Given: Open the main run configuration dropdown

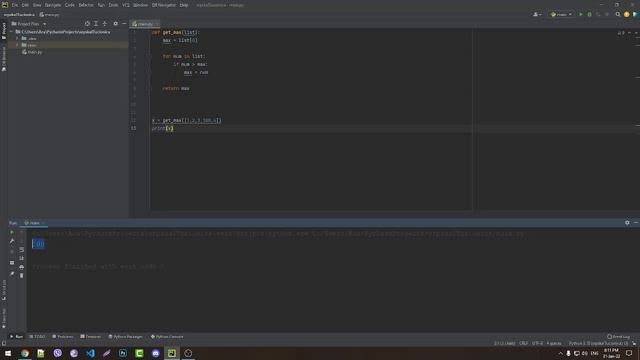Looking at the screenshot, I should click(x=561, y=14).
